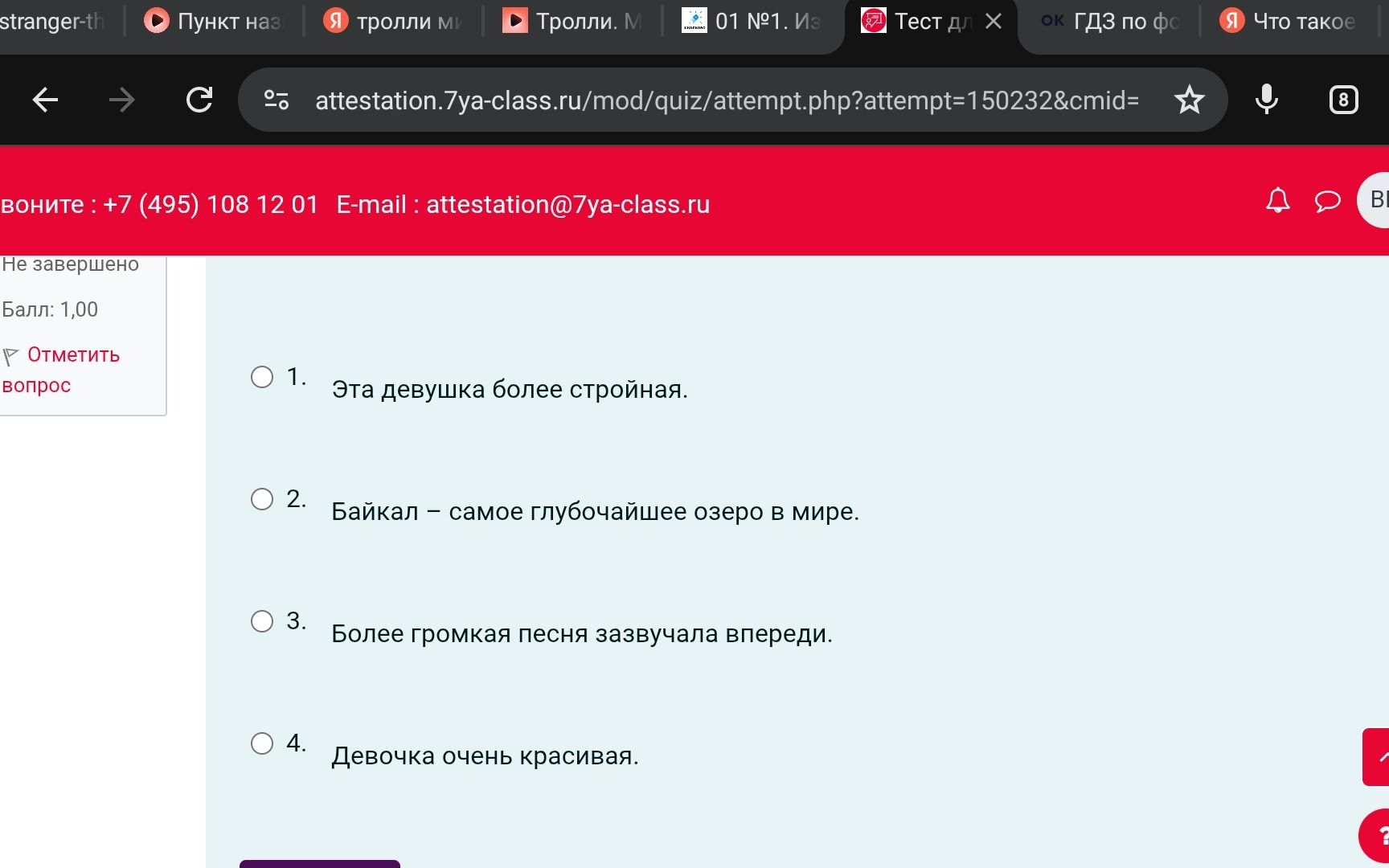Click the text Девочка очень красивая
Screen dimensions: 1389x868
coord(485,756)
